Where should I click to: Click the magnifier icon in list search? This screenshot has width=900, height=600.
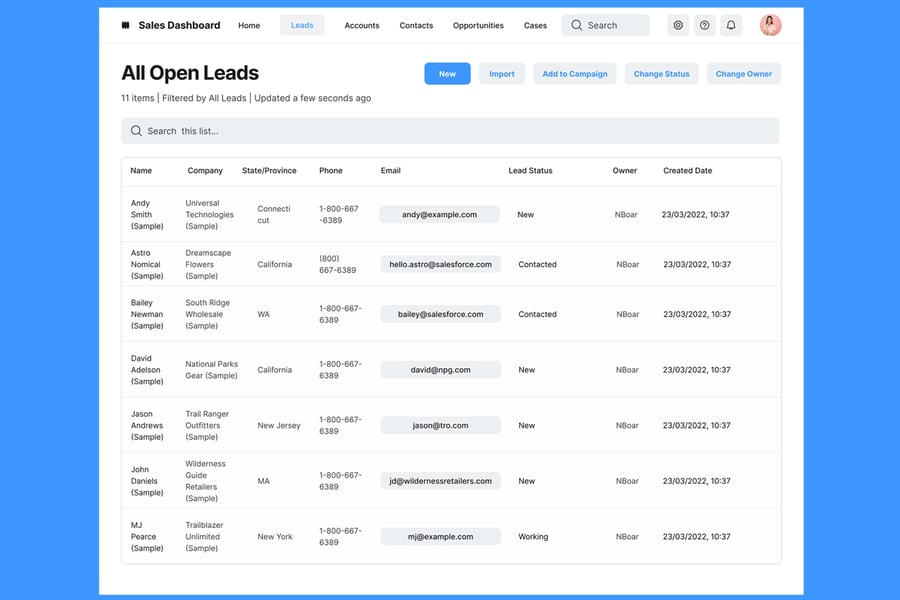click(136, 131)
